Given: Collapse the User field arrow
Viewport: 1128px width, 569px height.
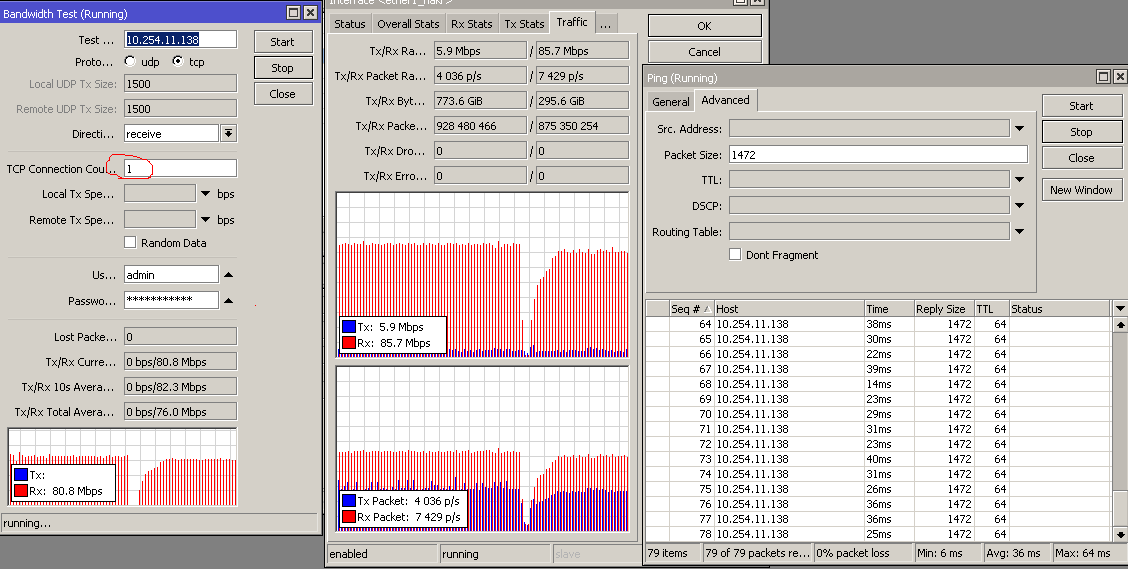Looking at the screenshot, I should click(x=228, y=275).
